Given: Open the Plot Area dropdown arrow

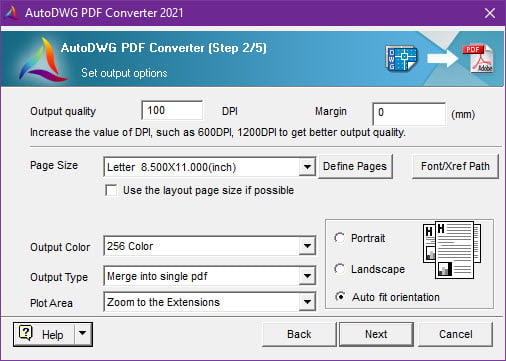Looking at the screenshot, I should pyautogui.click(x=307, y=302).
